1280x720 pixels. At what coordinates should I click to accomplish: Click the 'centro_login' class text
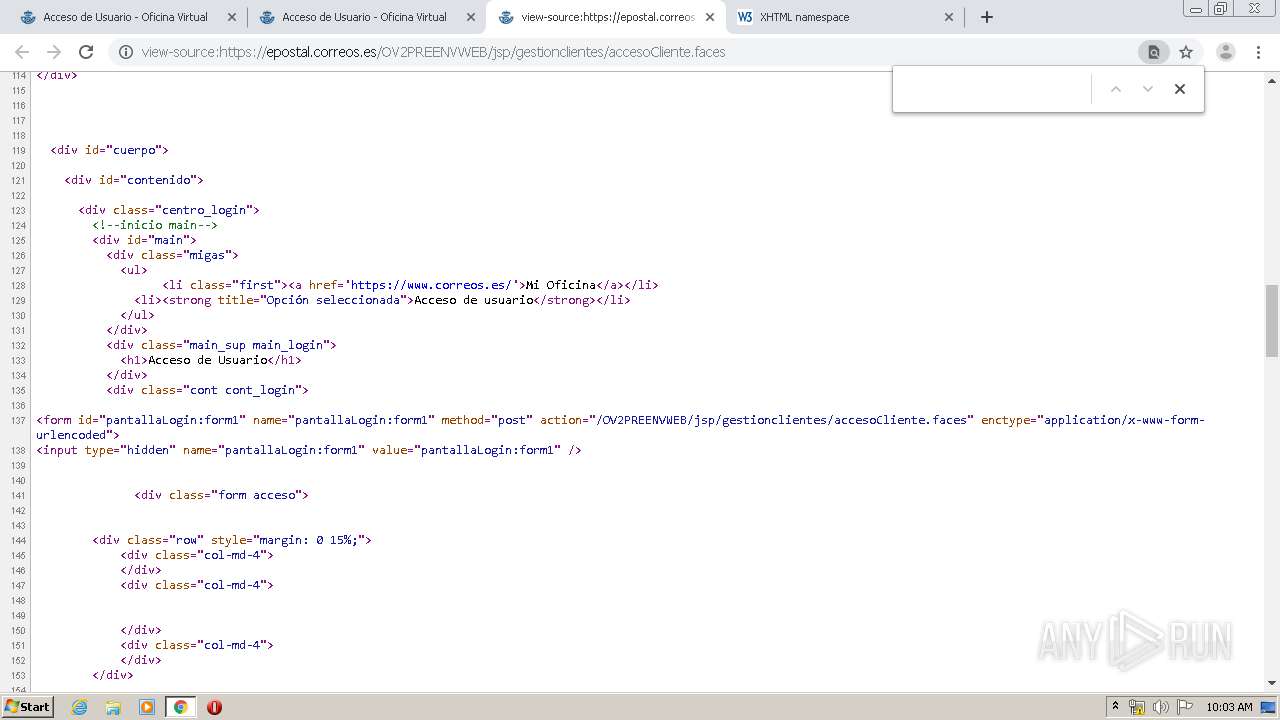click(x=206, y=210)
